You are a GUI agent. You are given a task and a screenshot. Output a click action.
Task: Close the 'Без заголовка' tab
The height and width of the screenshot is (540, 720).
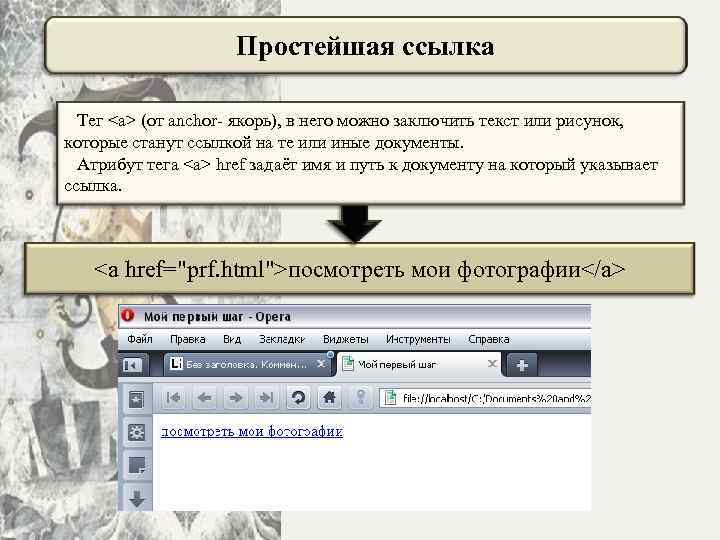tap(321, 364)
